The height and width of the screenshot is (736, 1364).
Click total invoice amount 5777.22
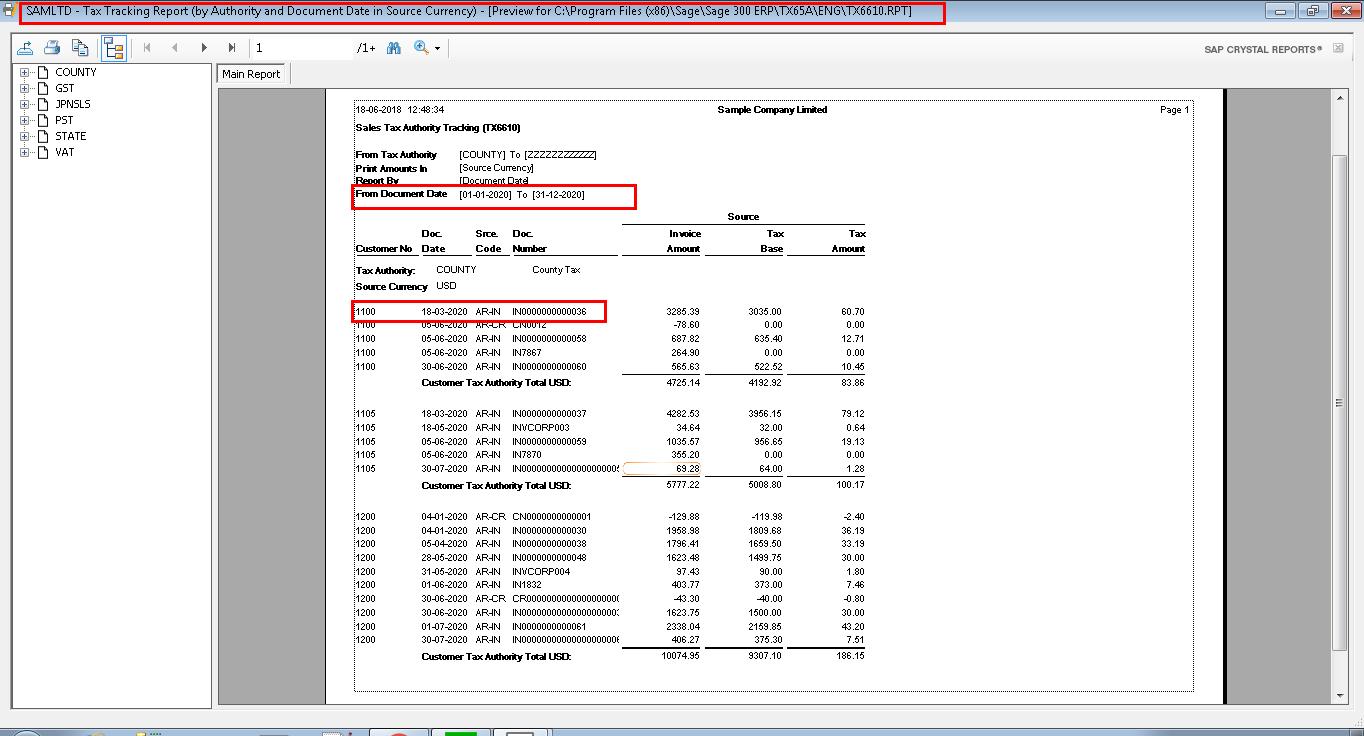pos(683,486)
